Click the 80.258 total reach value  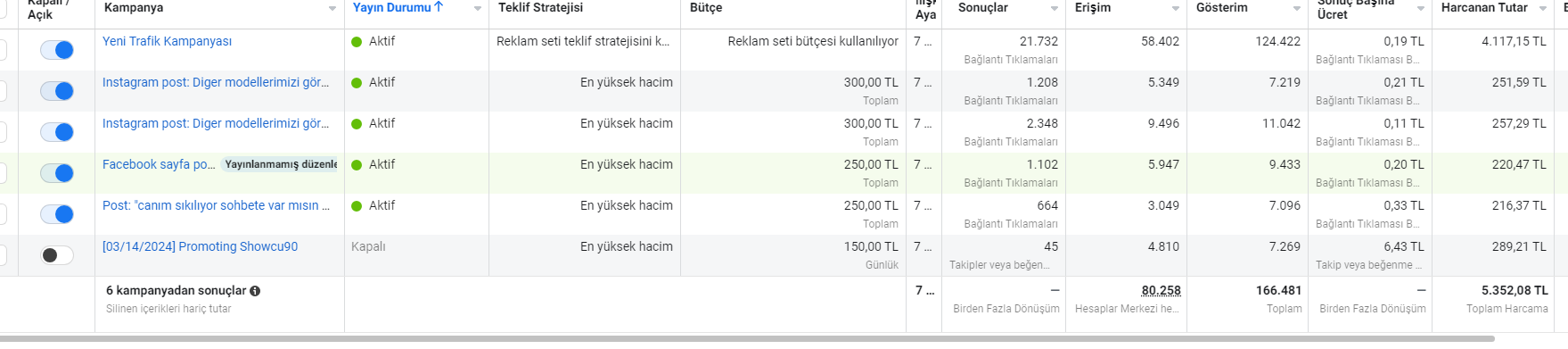[x=1161, y=290]
